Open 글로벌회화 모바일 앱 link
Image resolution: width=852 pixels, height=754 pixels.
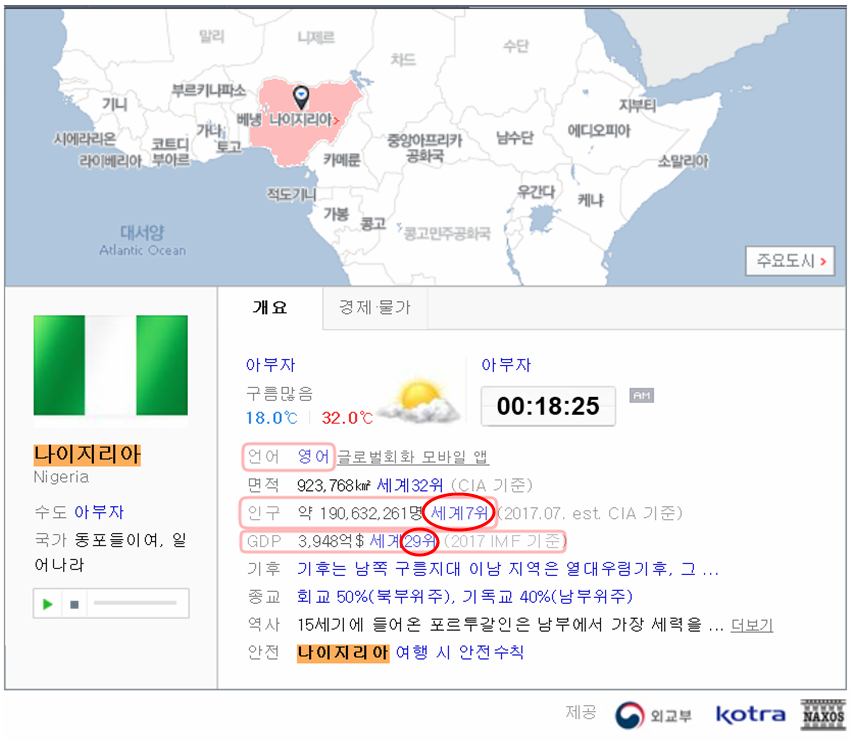(412, 457)
